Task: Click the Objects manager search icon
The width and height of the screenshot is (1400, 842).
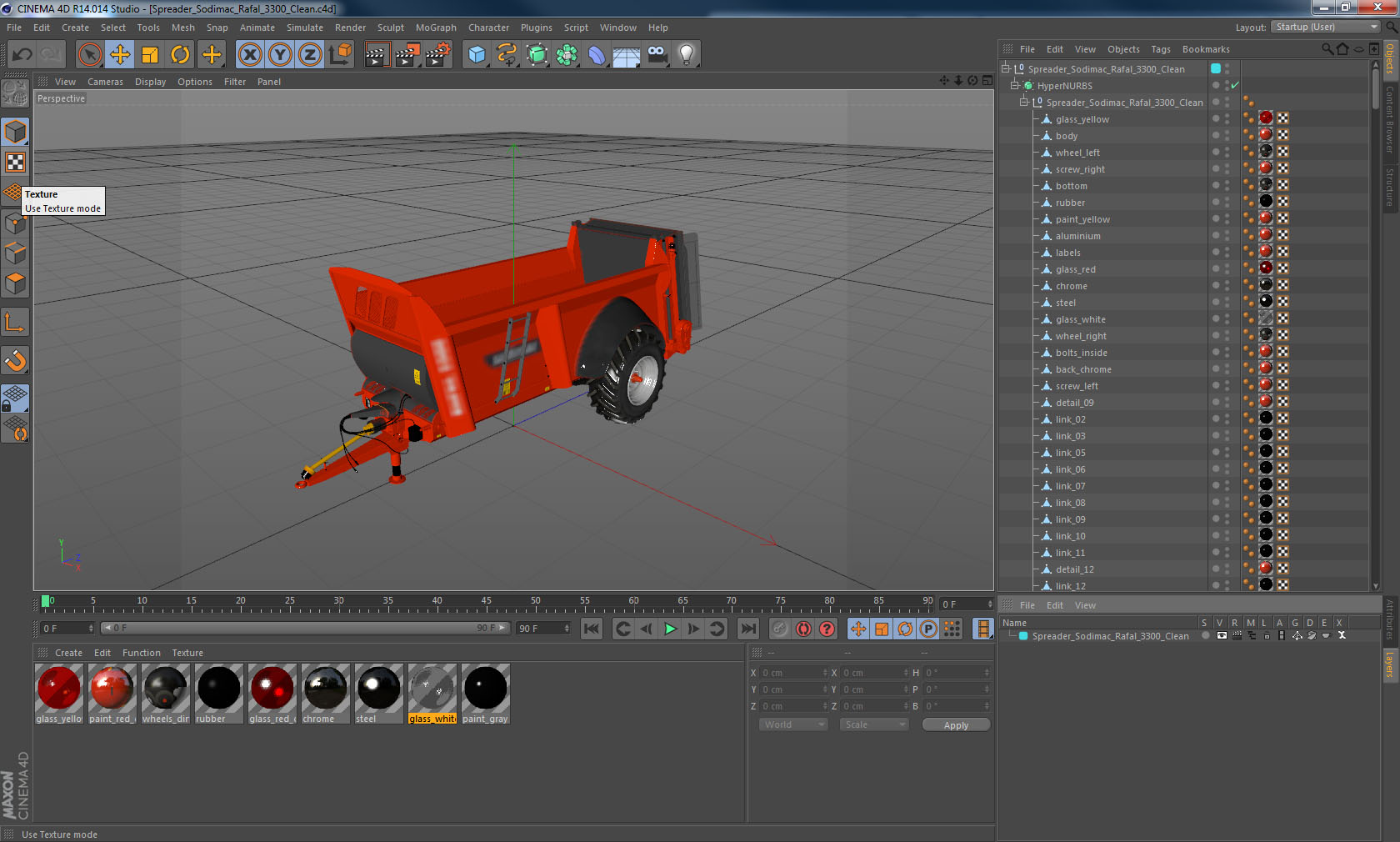Action: [1327, 49]
